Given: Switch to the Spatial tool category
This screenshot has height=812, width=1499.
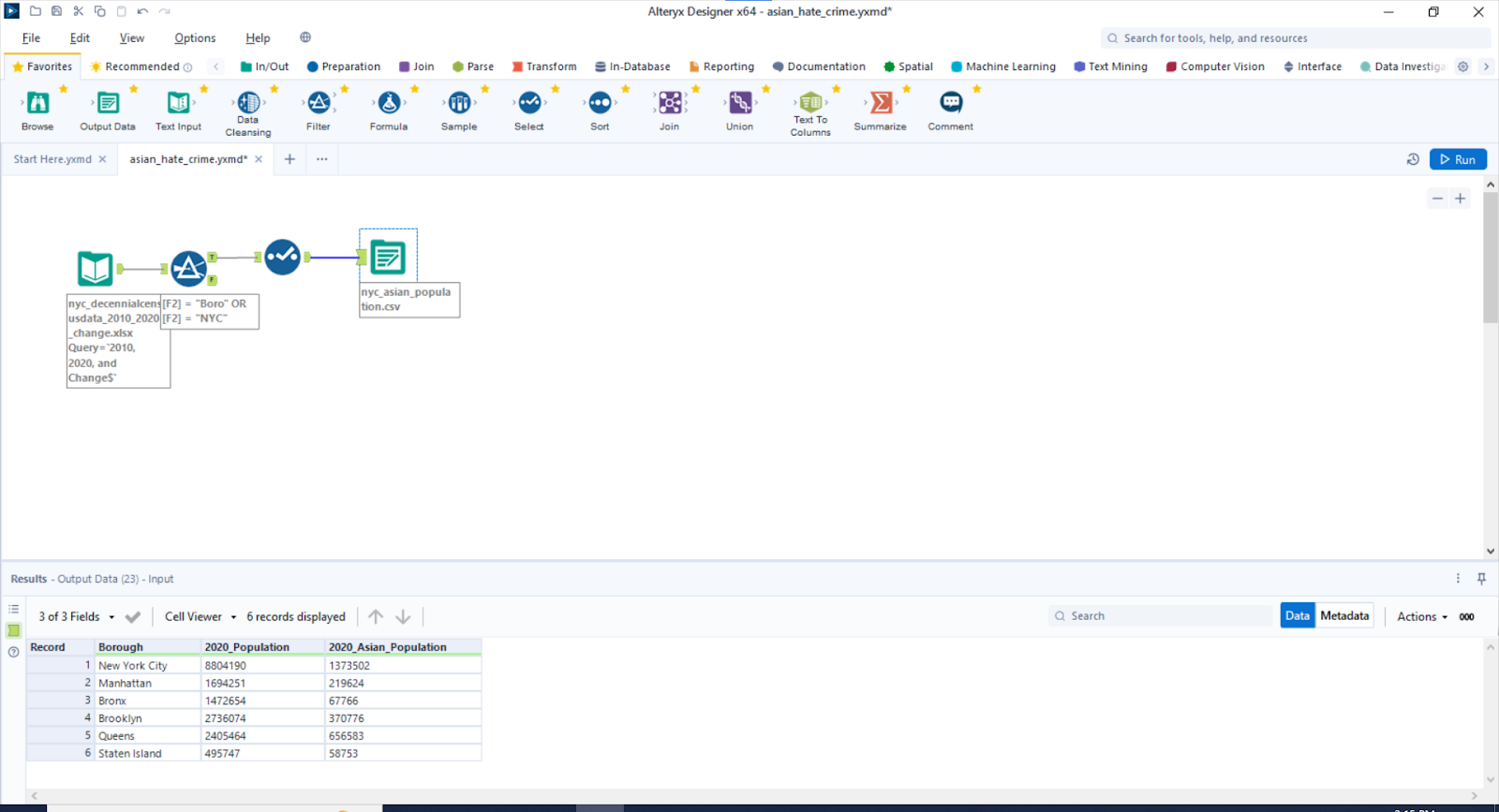Looking at the screenshot, I should (x=908, y=66).
